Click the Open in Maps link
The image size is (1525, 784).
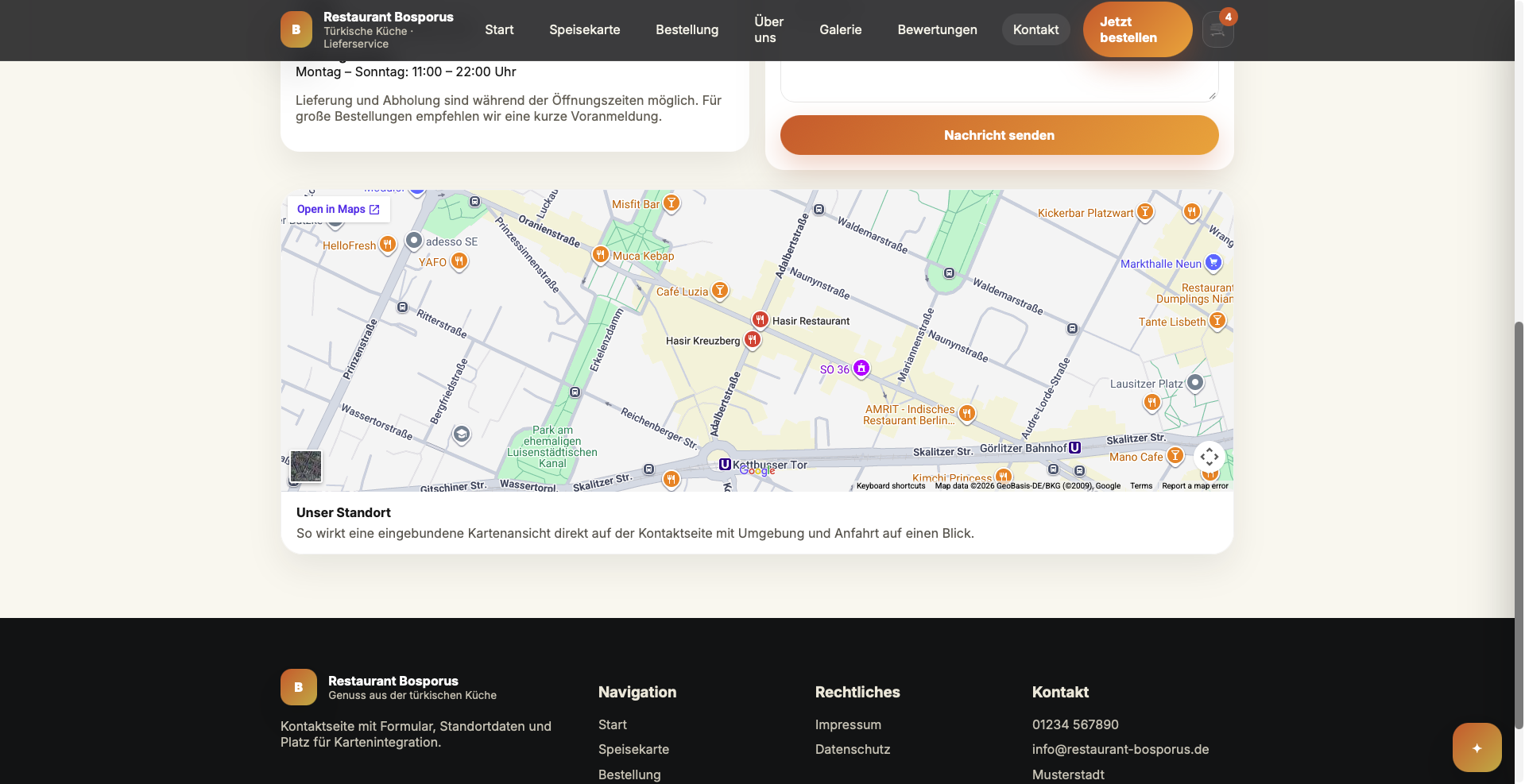click(339, 209)
